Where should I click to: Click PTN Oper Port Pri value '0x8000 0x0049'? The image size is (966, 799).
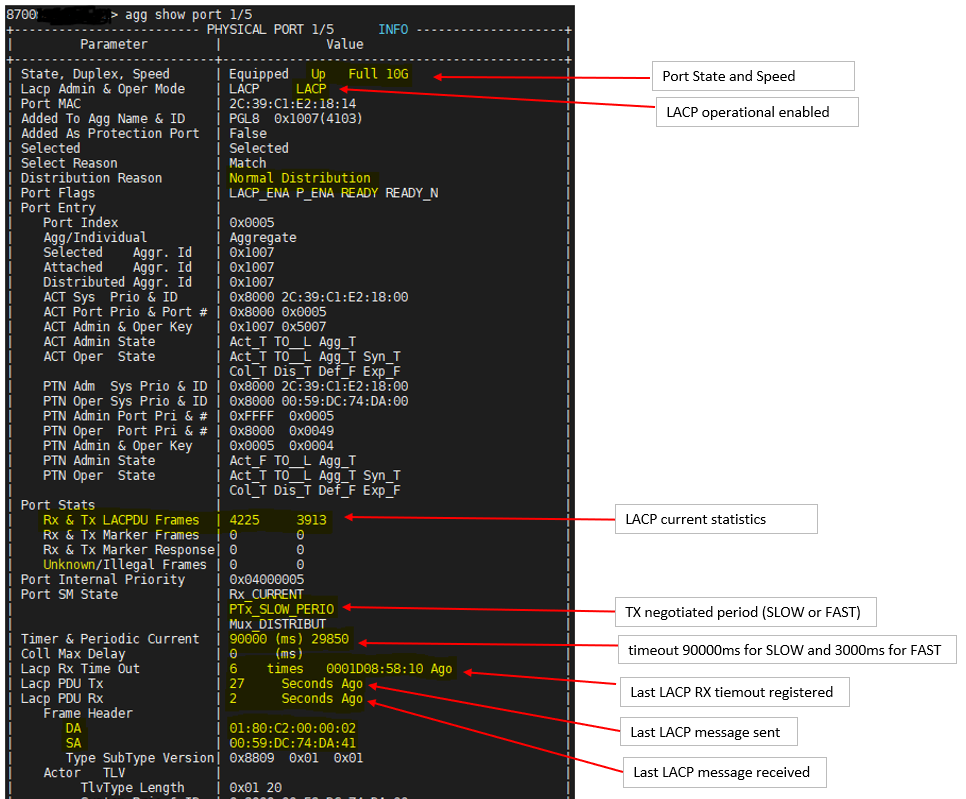[x=282, y=431]
